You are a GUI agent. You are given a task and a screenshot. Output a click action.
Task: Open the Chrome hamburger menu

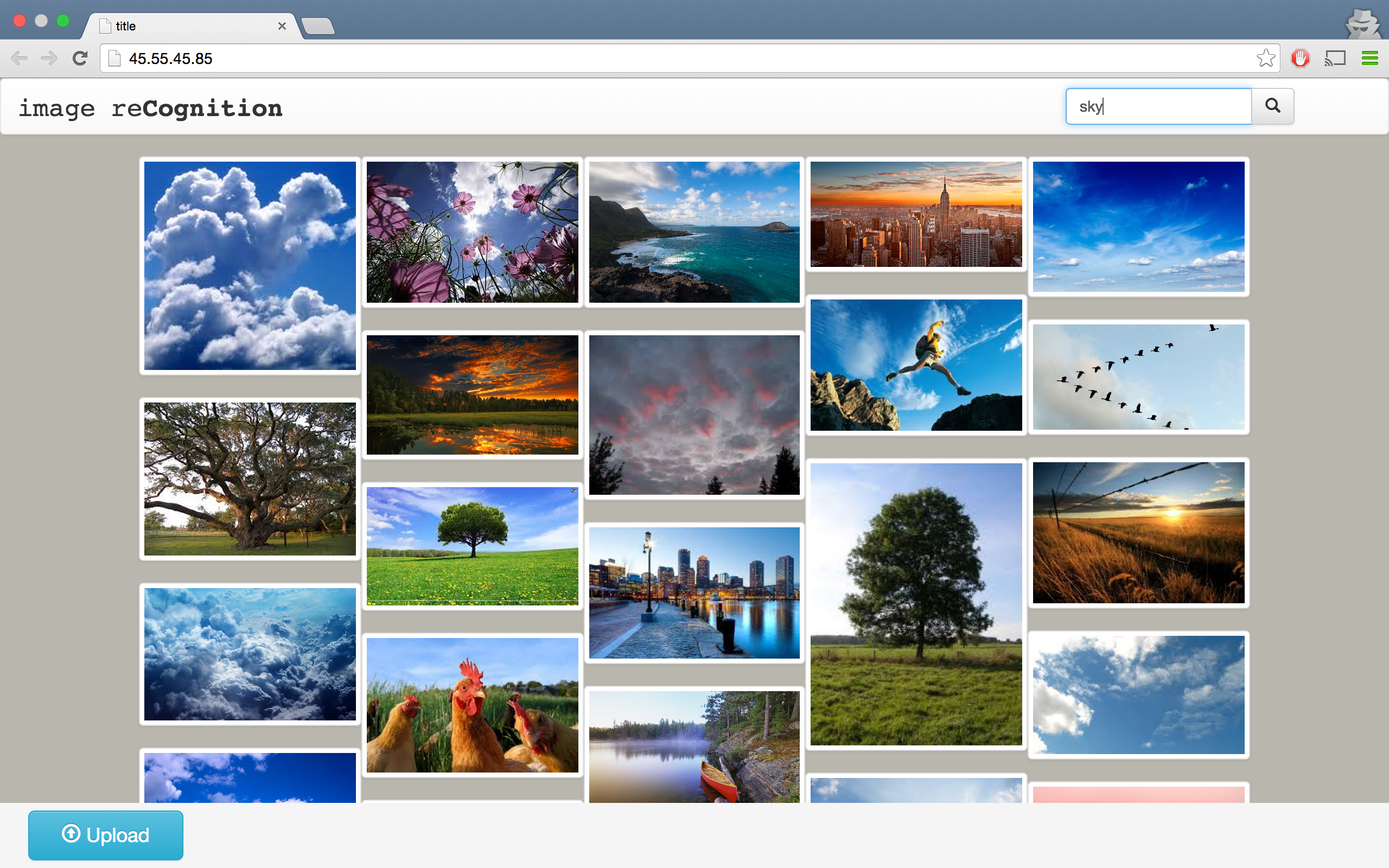pyautogui.click(x=1369, y=59)
